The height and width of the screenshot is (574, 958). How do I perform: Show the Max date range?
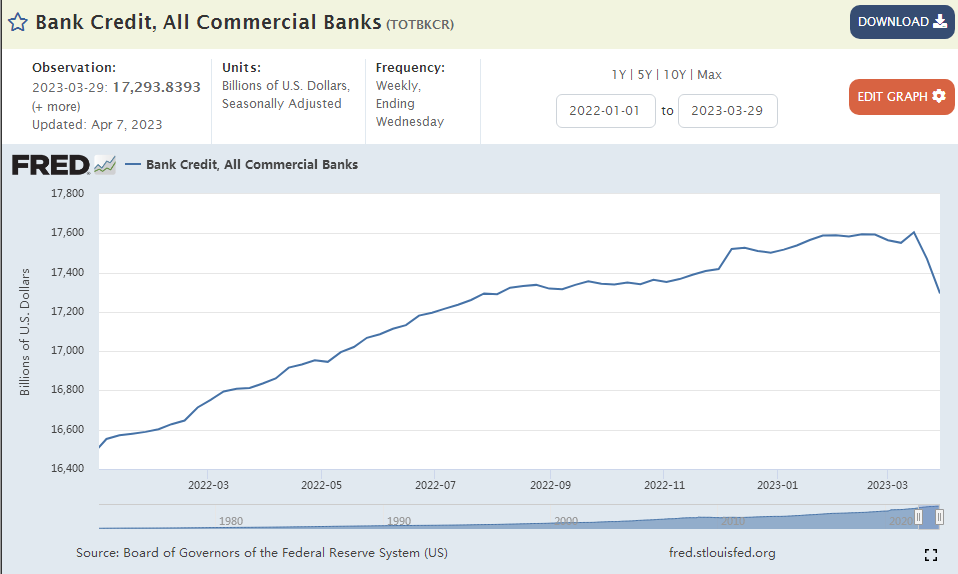point(709,75)
